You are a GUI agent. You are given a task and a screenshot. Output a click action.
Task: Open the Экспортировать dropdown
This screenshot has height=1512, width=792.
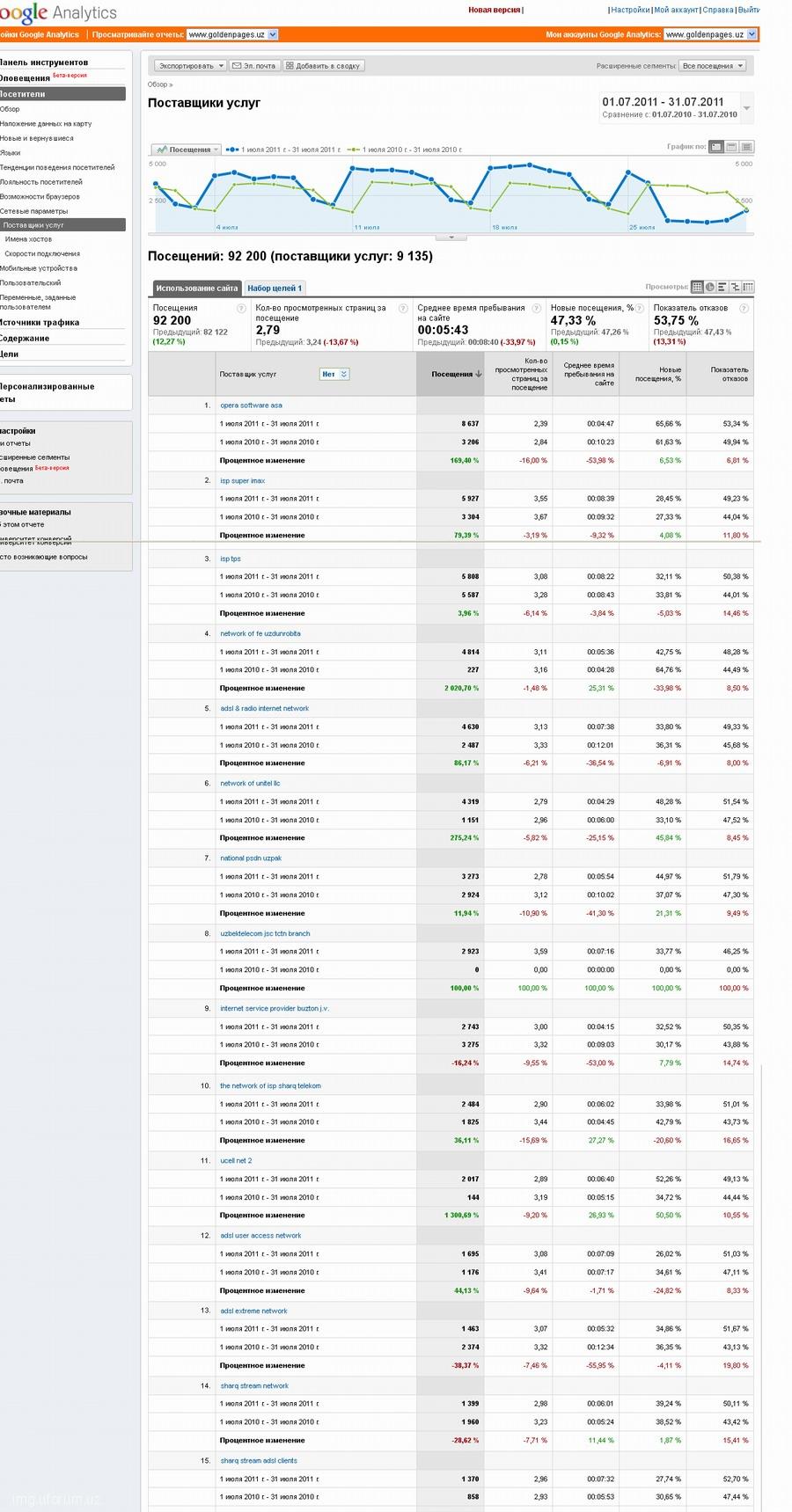tap(190, 66)
